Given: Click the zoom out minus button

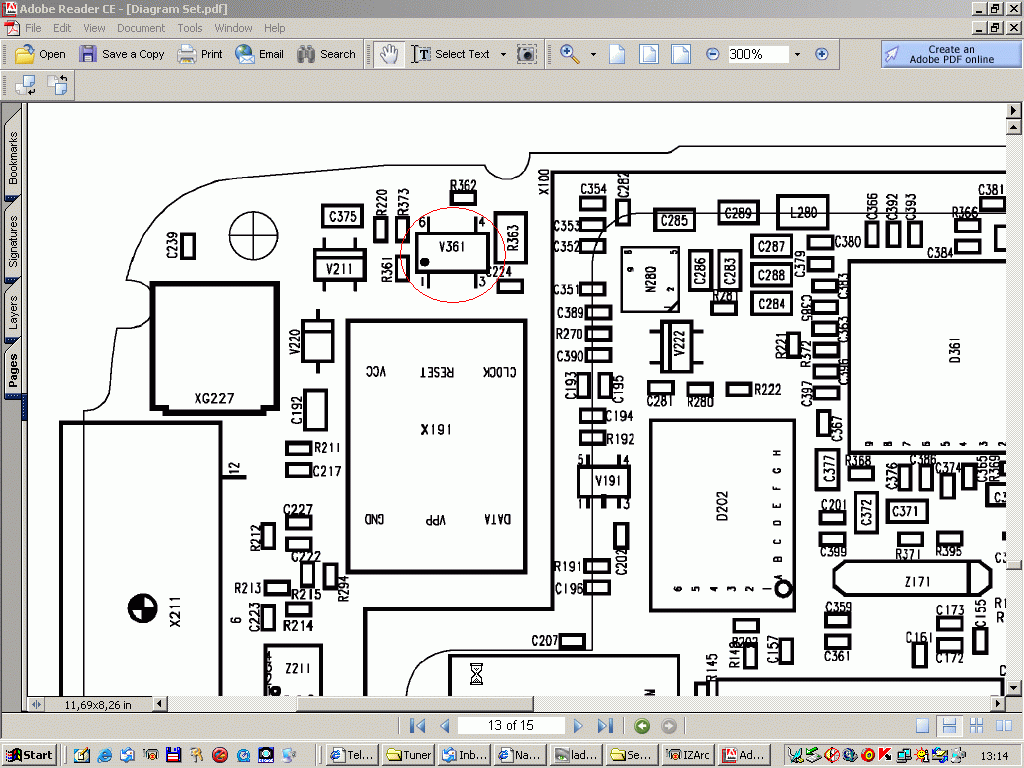Looking at the screenshot, I should pyautogui.click(x=713, y=54).
